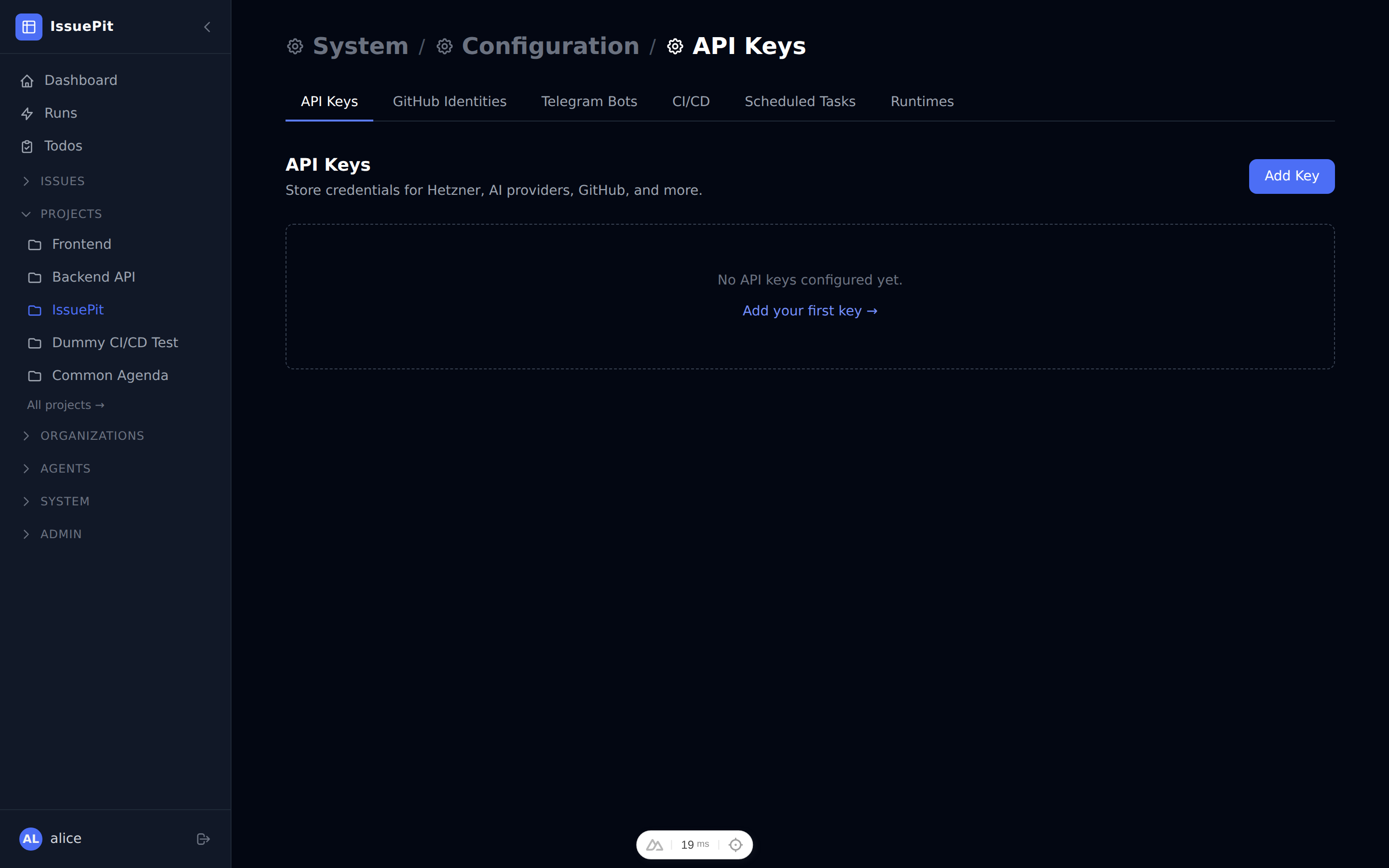Click the gear icon beside Configuration breadcrumb
Viewport: 1389px width, 868px height.
444,46
